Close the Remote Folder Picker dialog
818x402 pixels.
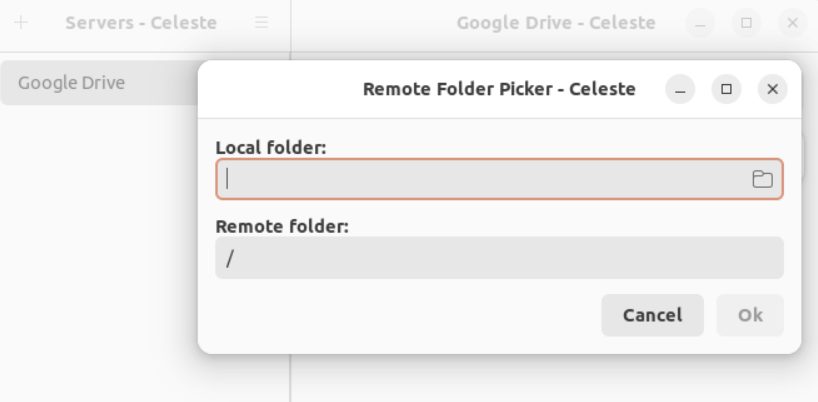(772, 89)
